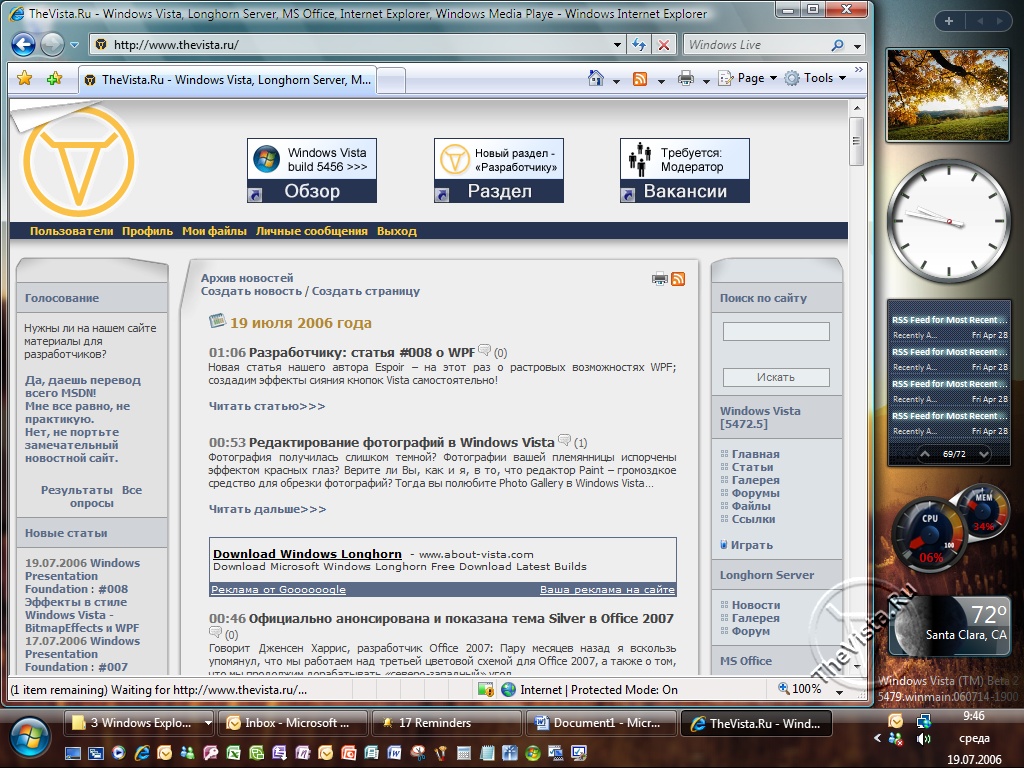
Task: Expand the Home button dropdown arrow
Action: coord(616,80)
